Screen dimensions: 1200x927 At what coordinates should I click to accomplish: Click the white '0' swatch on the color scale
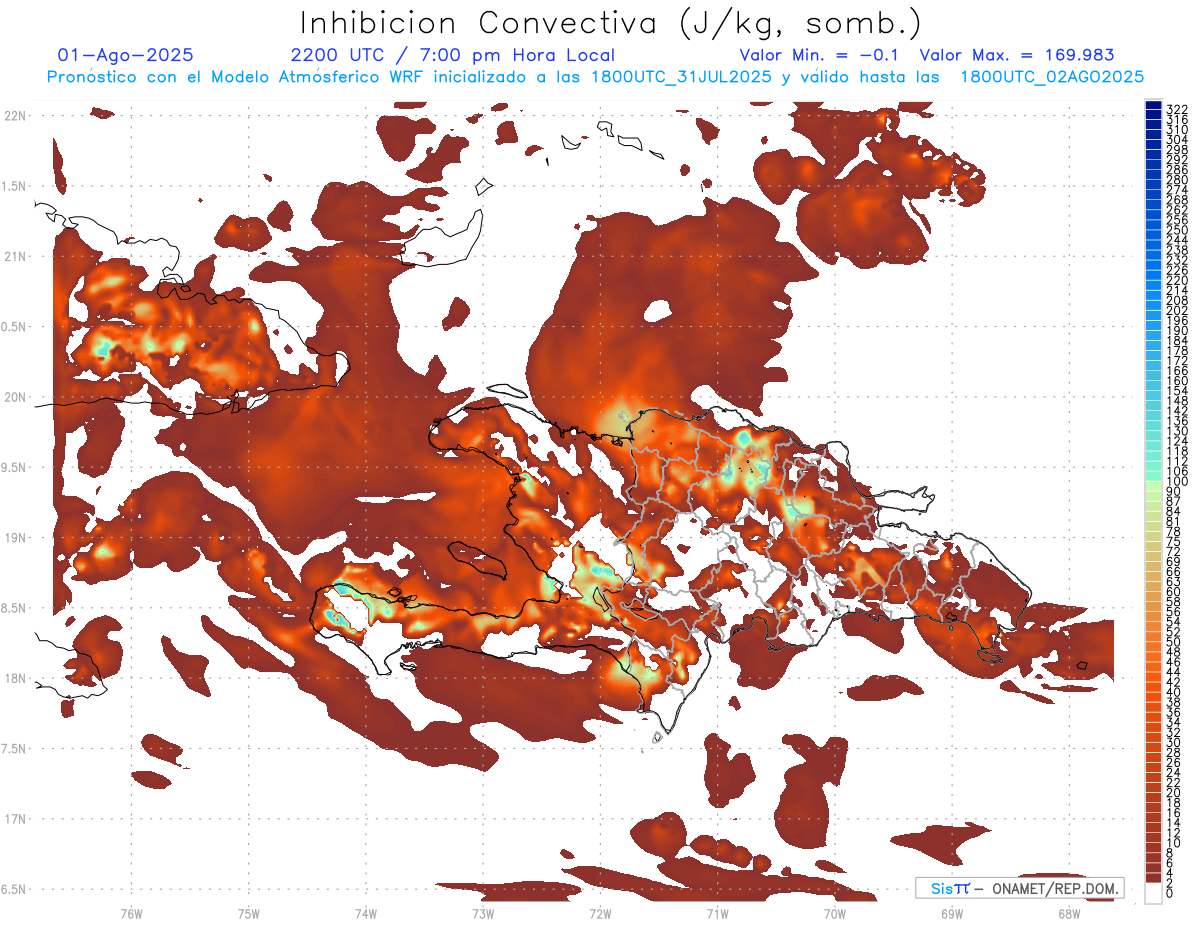click(x=1154, y=893)
